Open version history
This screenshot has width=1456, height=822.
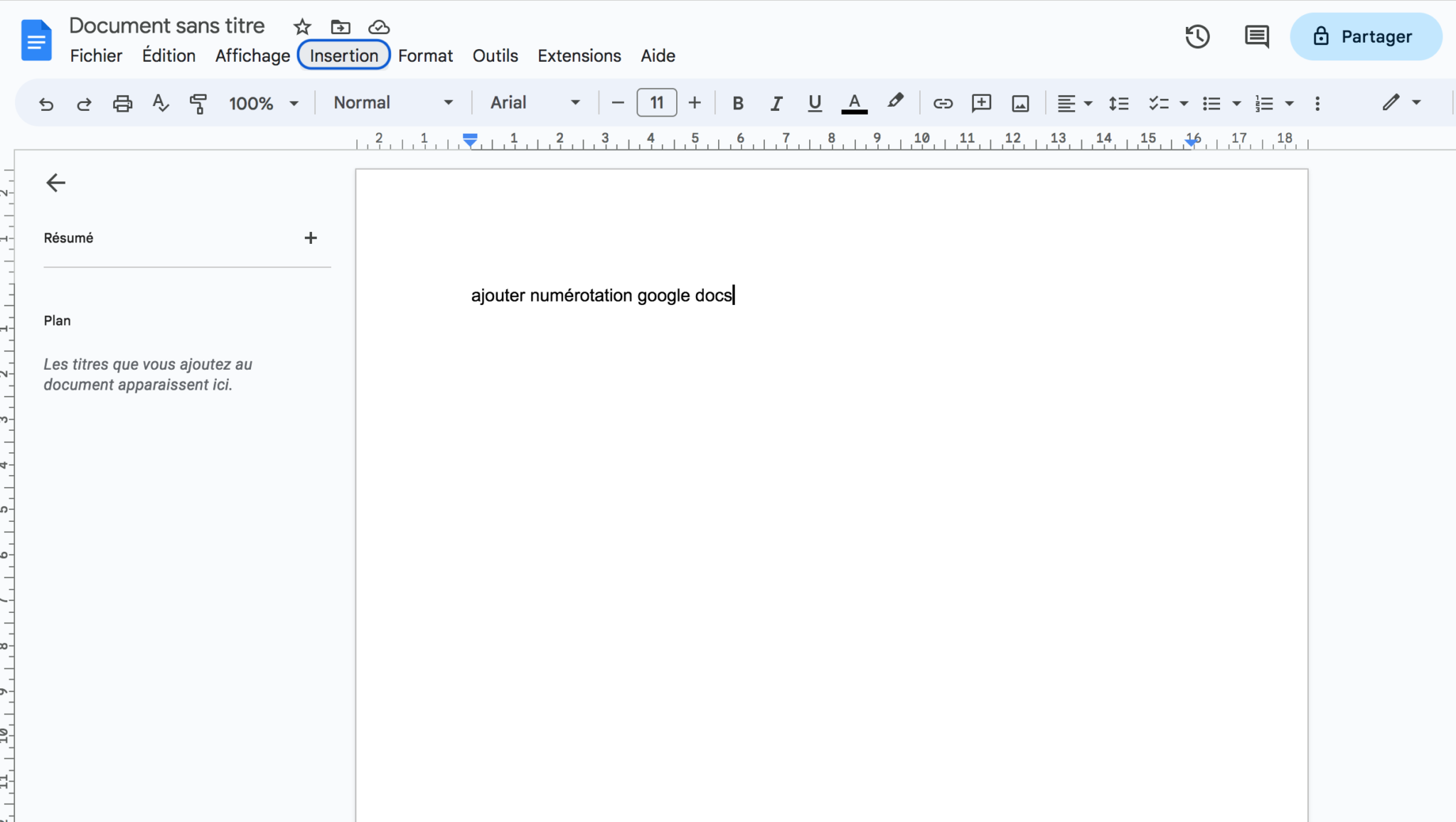pyautogui.click(x=1198, y=36)
